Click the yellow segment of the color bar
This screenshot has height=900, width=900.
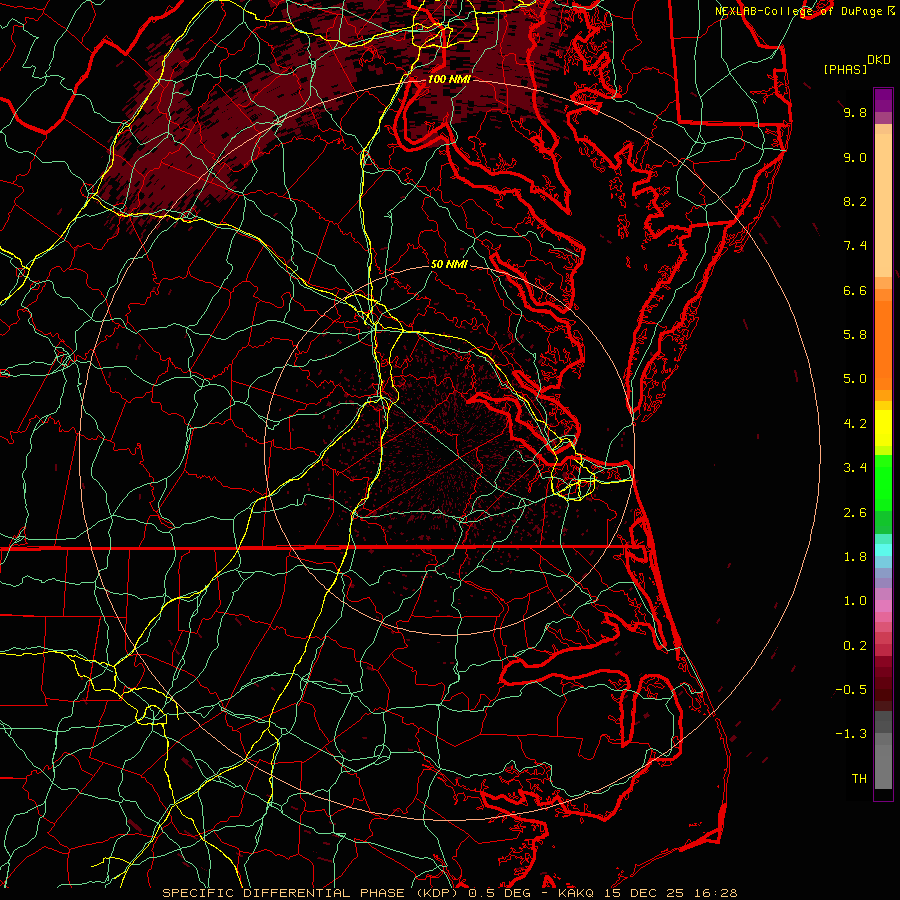click(883, 428)
